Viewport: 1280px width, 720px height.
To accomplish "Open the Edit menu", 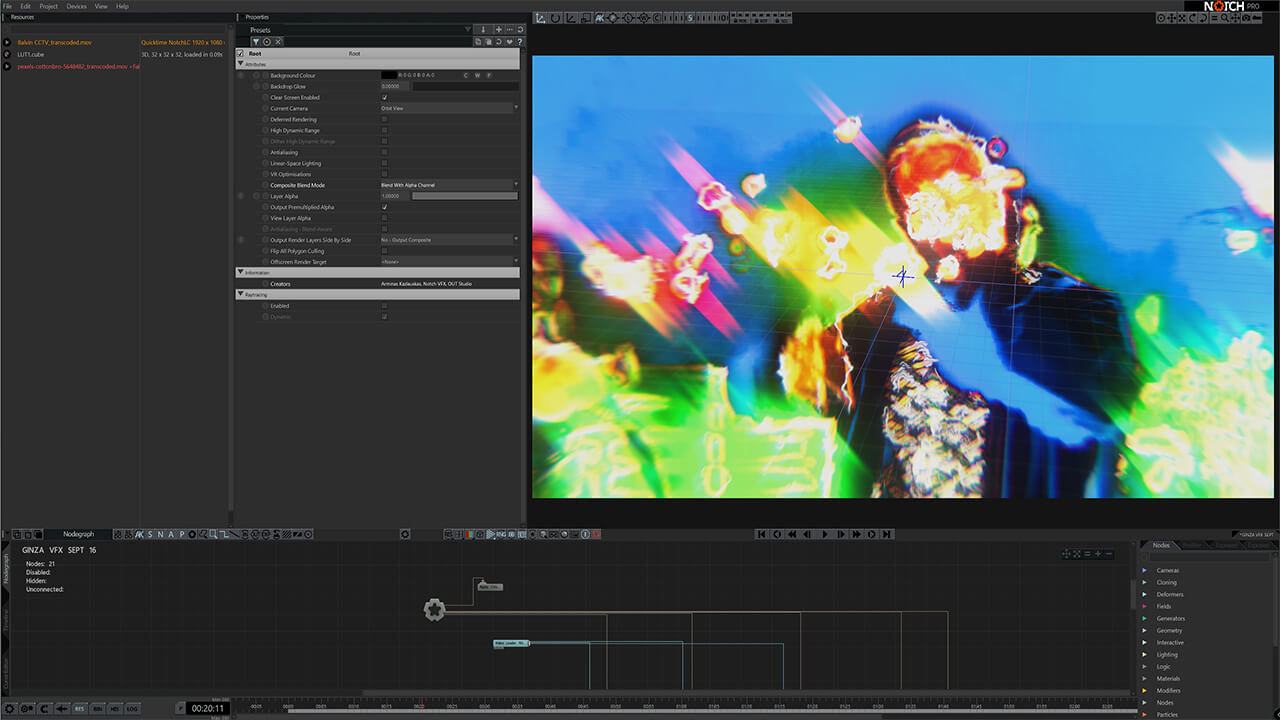I will coord(26,6).
